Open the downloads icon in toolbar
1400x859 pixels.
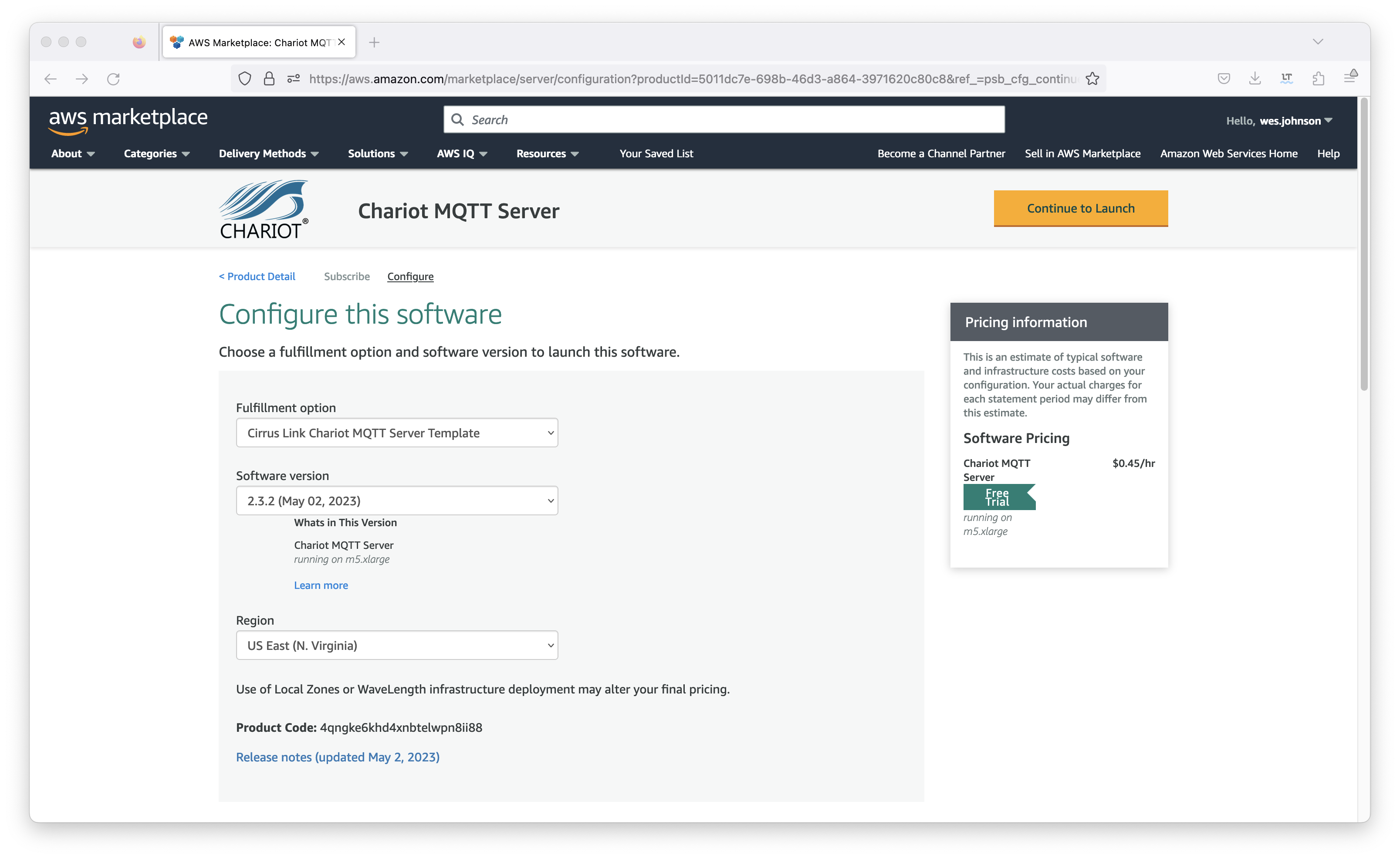point(1255,79)
